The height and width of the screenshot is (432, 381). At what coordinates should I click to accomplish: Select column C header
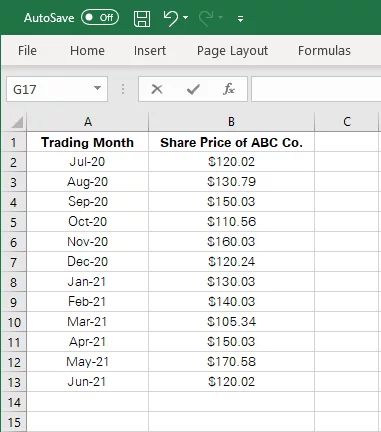pyautogui.click(x=347, y=122)
